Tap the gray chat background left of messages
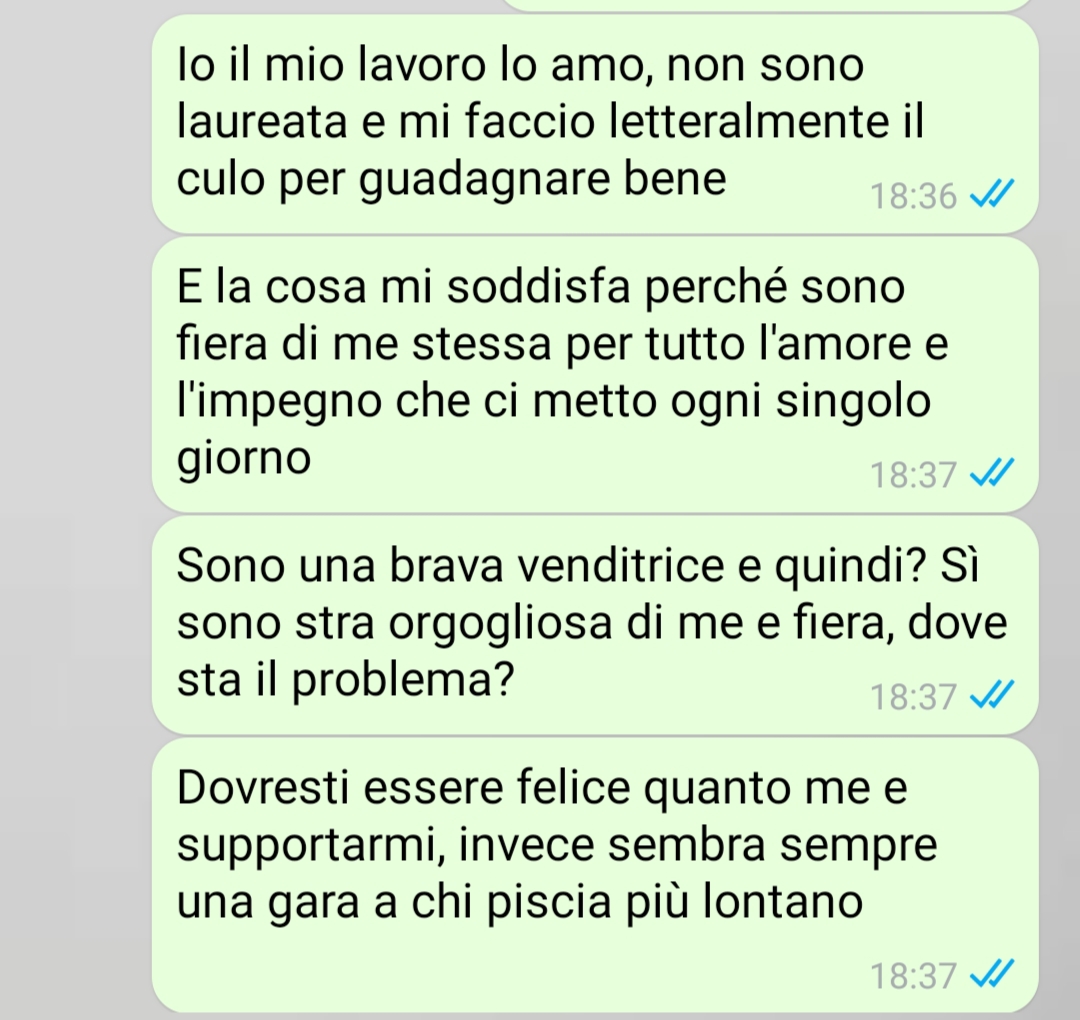The image size is (1080, 1020). pyautogui.click(x=76, y=510)
